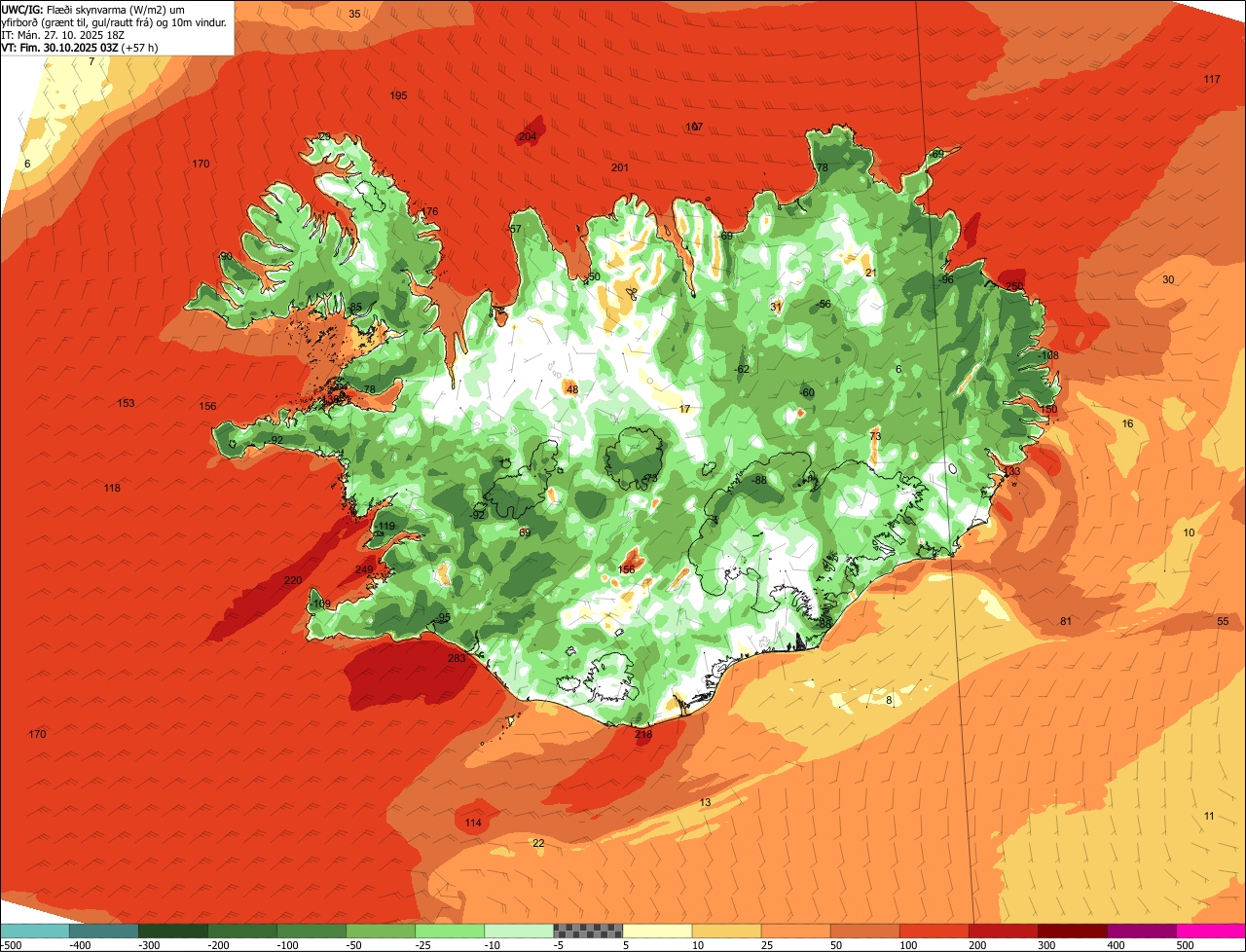Click the map value '95' in southwest Iceland
1246x952 pixels.
(444, 617)
